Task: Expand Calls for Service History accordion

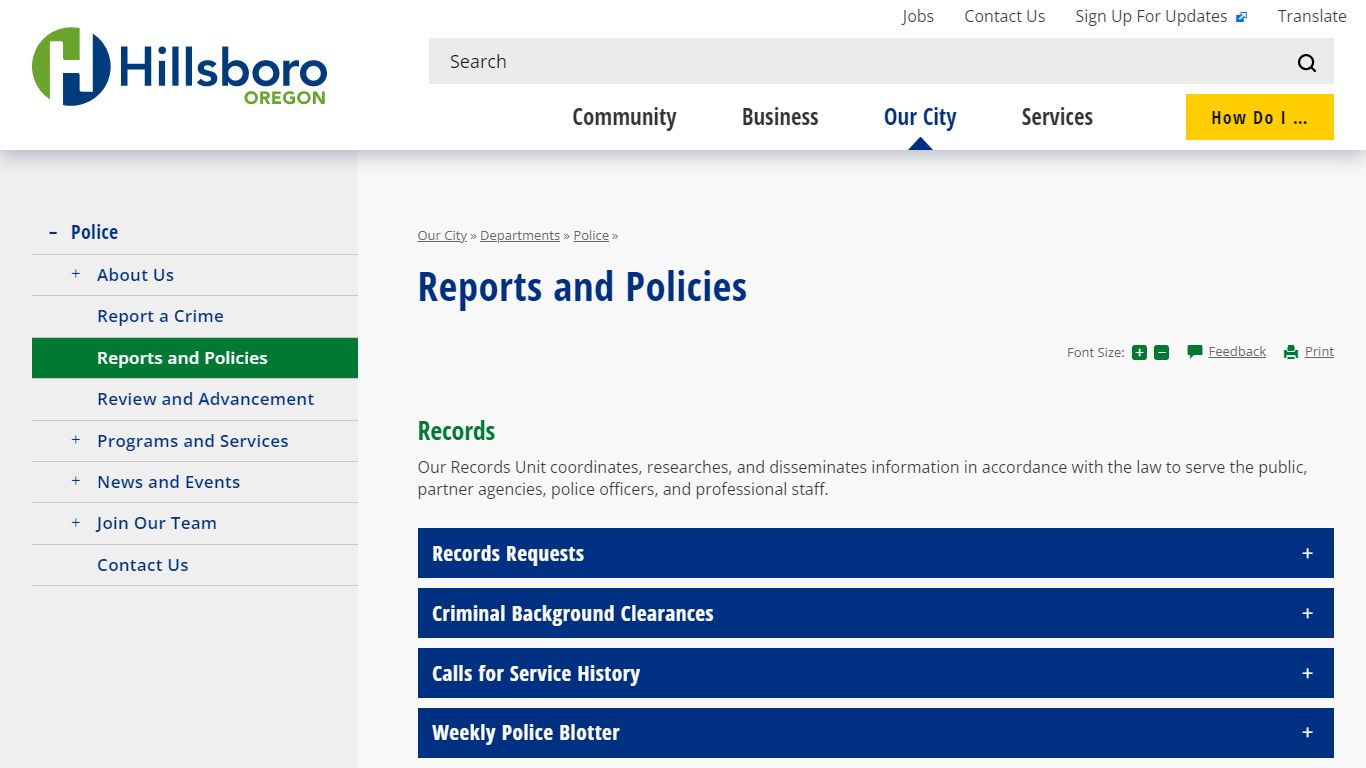Action: coord(876,673)
